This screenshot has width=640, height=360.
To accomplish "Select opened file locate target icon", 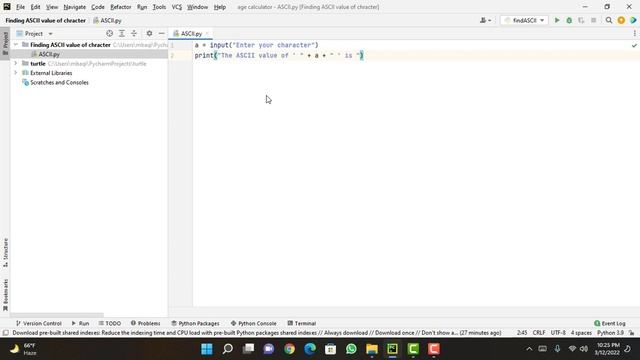I will (x=109, y=33).
